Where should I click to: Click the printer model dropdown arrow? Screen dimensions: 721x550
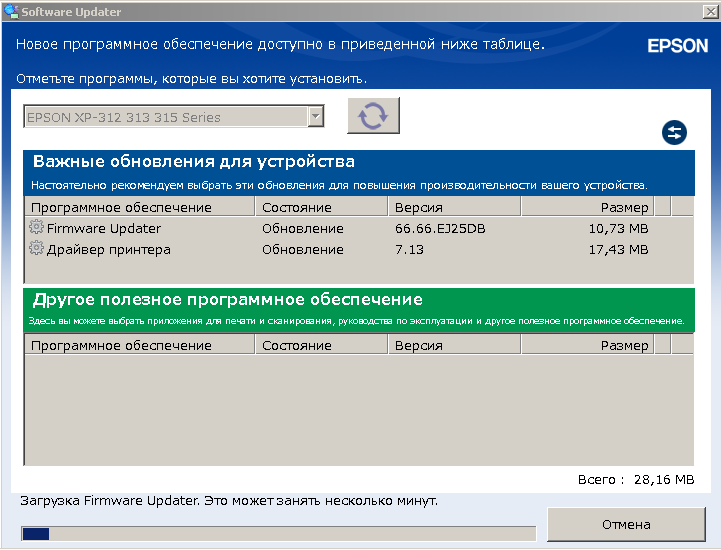(x=315, y=116)
